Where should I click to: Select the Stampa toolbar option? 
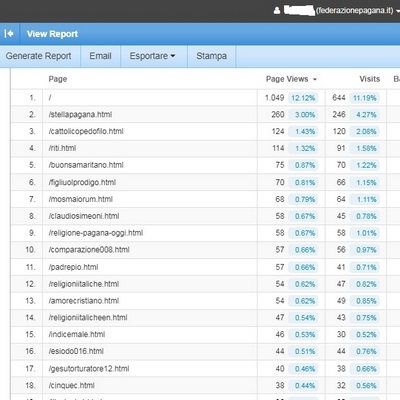[x=211, y=56]
